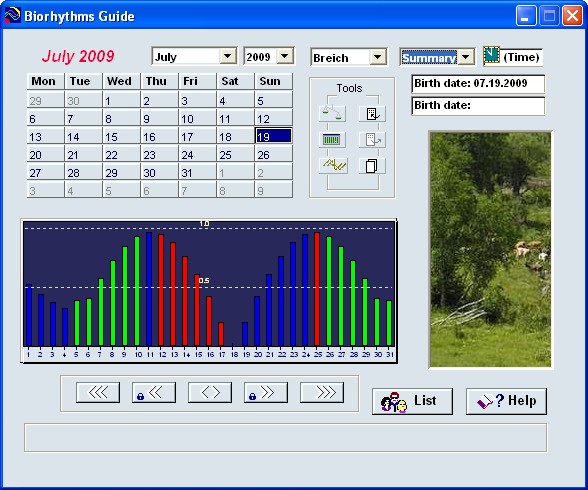Select the green bar chart tool
Screen dimensions: 588x490
point(332,139)
